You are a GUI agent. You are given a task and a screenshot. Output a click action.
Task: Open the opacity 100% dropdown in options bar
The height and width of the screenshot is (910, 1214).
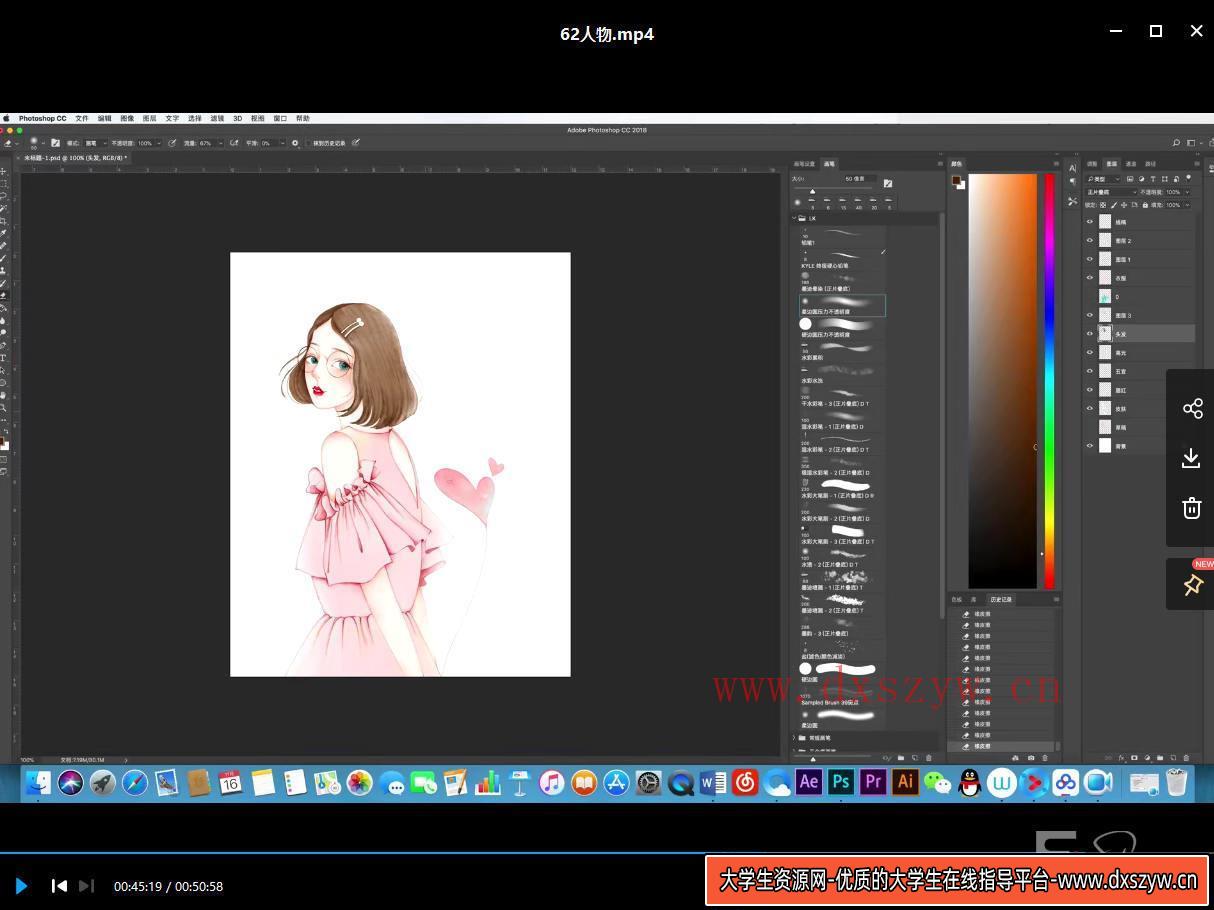pos(149,143)
